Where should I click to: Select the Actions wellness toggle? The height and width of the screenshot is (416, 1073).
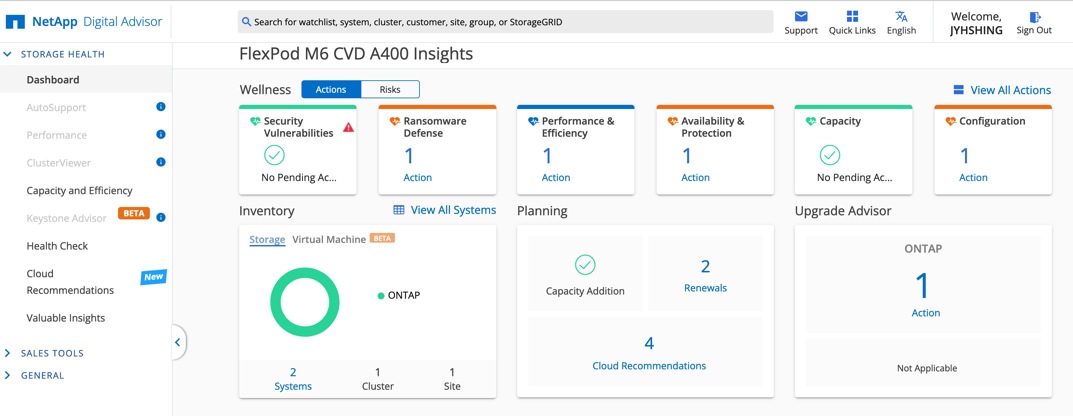pyautogui.click(x=331, y=90)
